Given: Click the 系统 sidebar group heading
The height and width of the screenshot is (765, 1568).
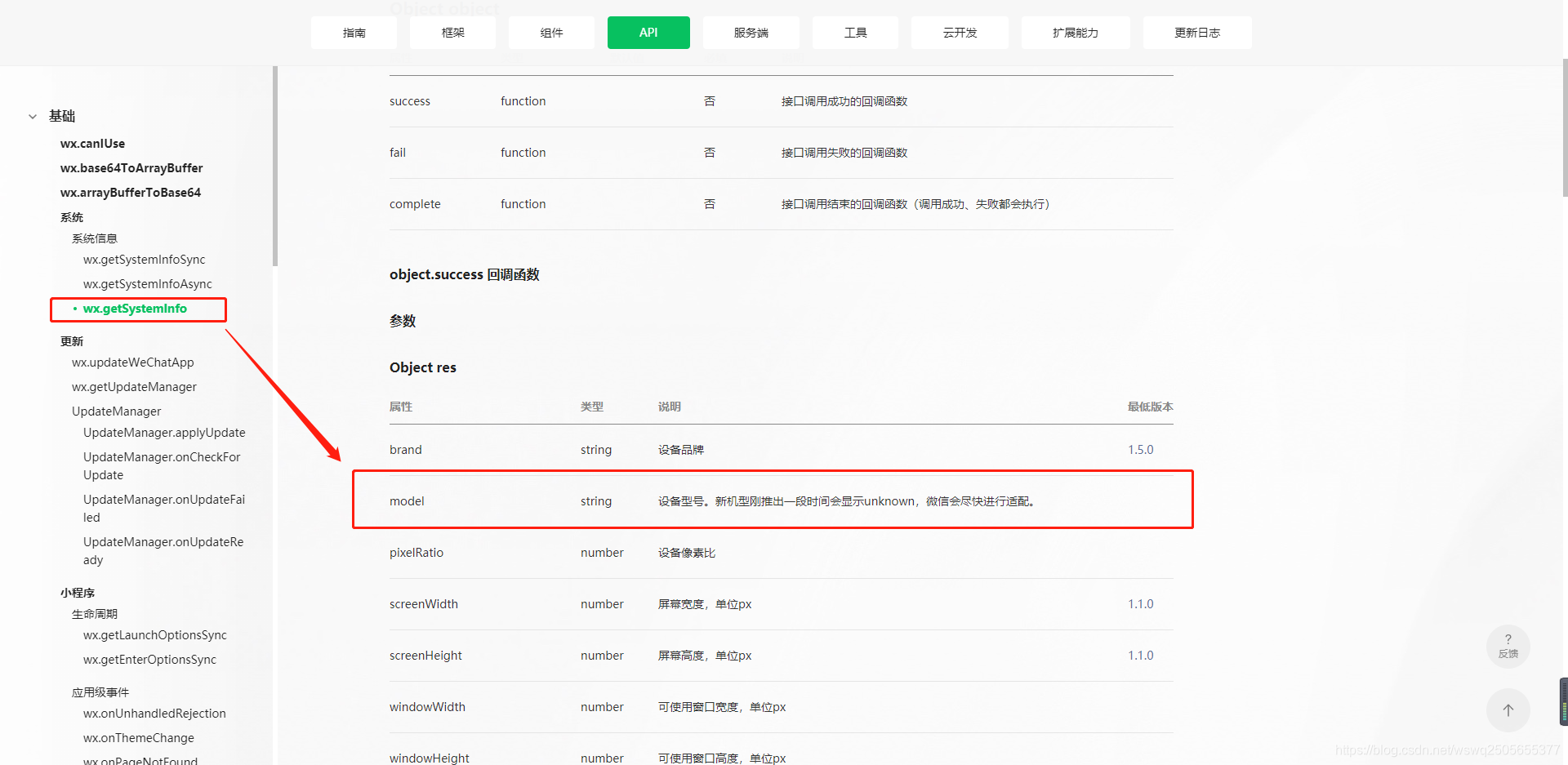Looking at the screenshot, I should click(72, 217).
